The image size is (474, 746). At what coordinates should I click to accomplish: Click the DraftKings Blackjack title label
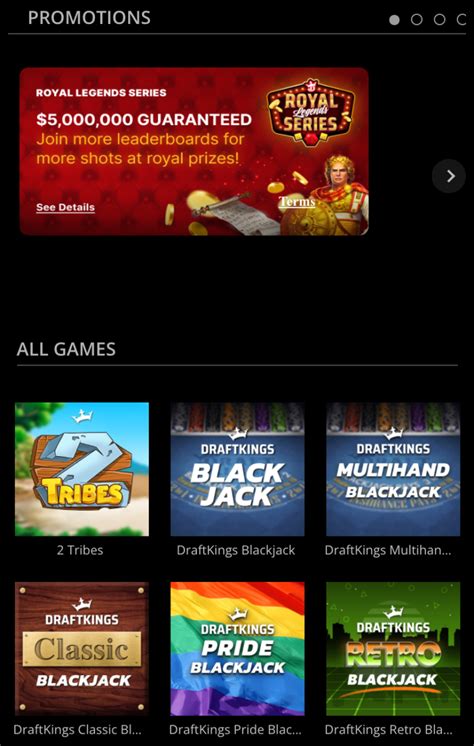click(x=236, y=550)
